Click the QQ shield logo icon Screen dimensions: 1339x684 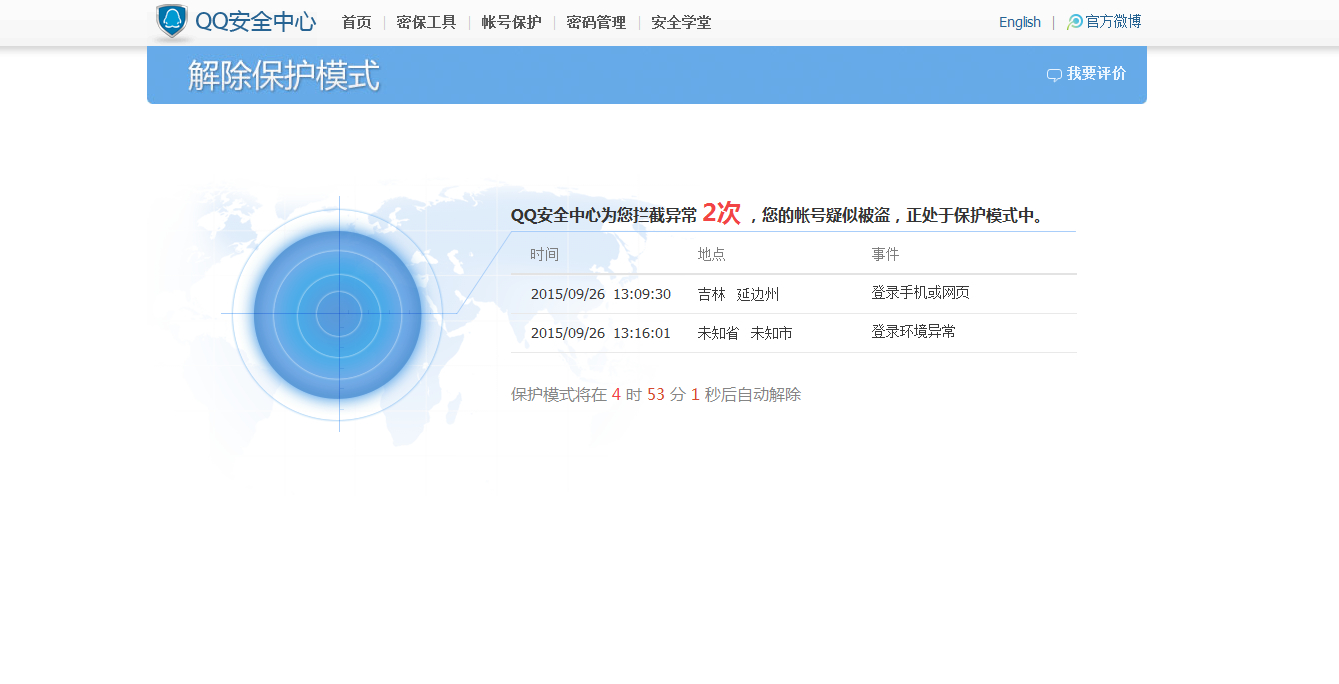coord(172,21)
